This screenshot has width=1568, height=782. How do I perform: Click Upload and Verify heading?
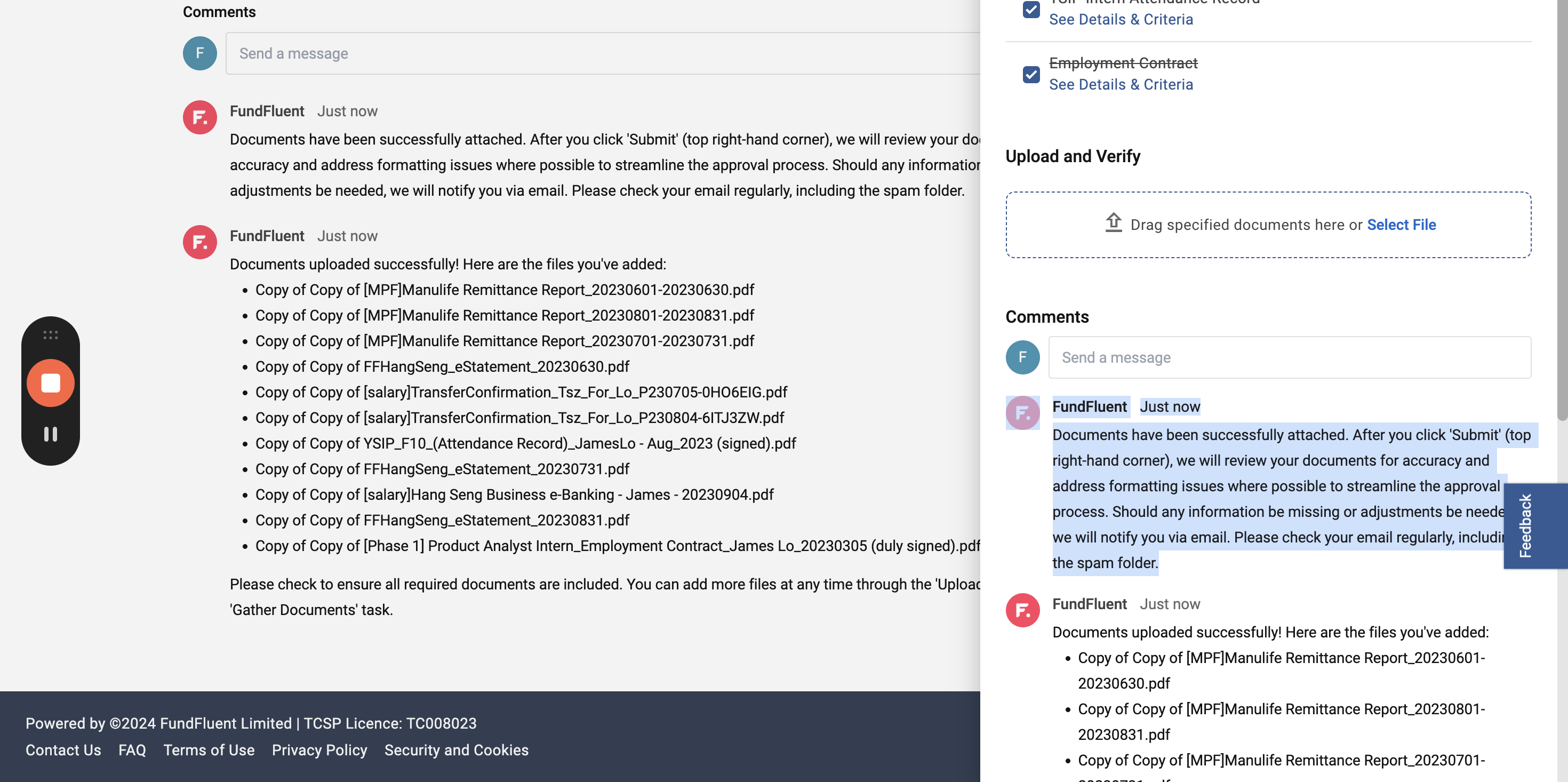pos(1073,156)
